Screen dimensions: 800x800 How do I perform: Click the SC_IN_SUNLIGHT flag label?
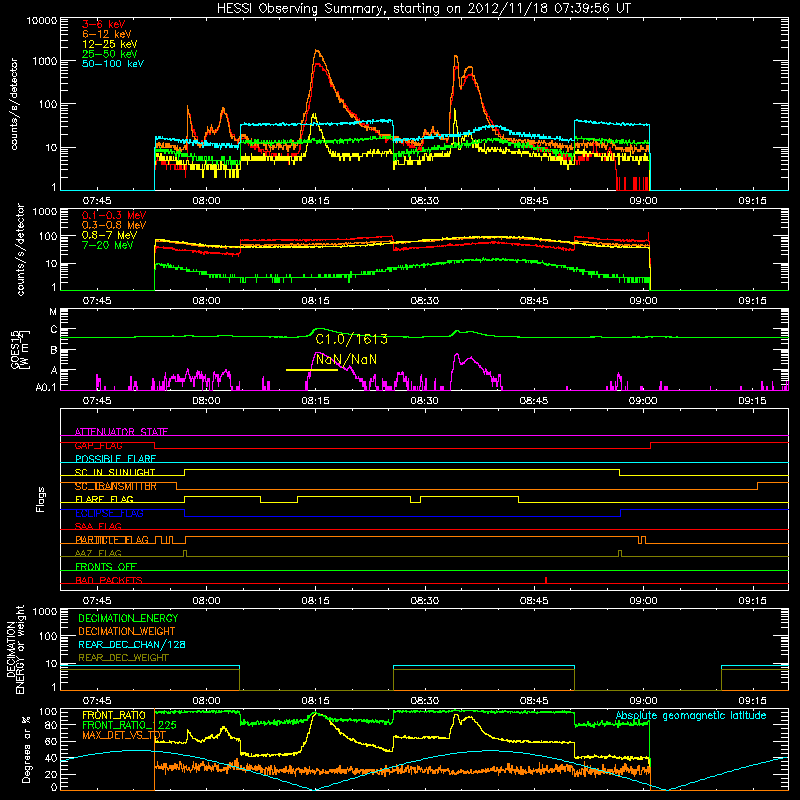[x=115, y=472]
